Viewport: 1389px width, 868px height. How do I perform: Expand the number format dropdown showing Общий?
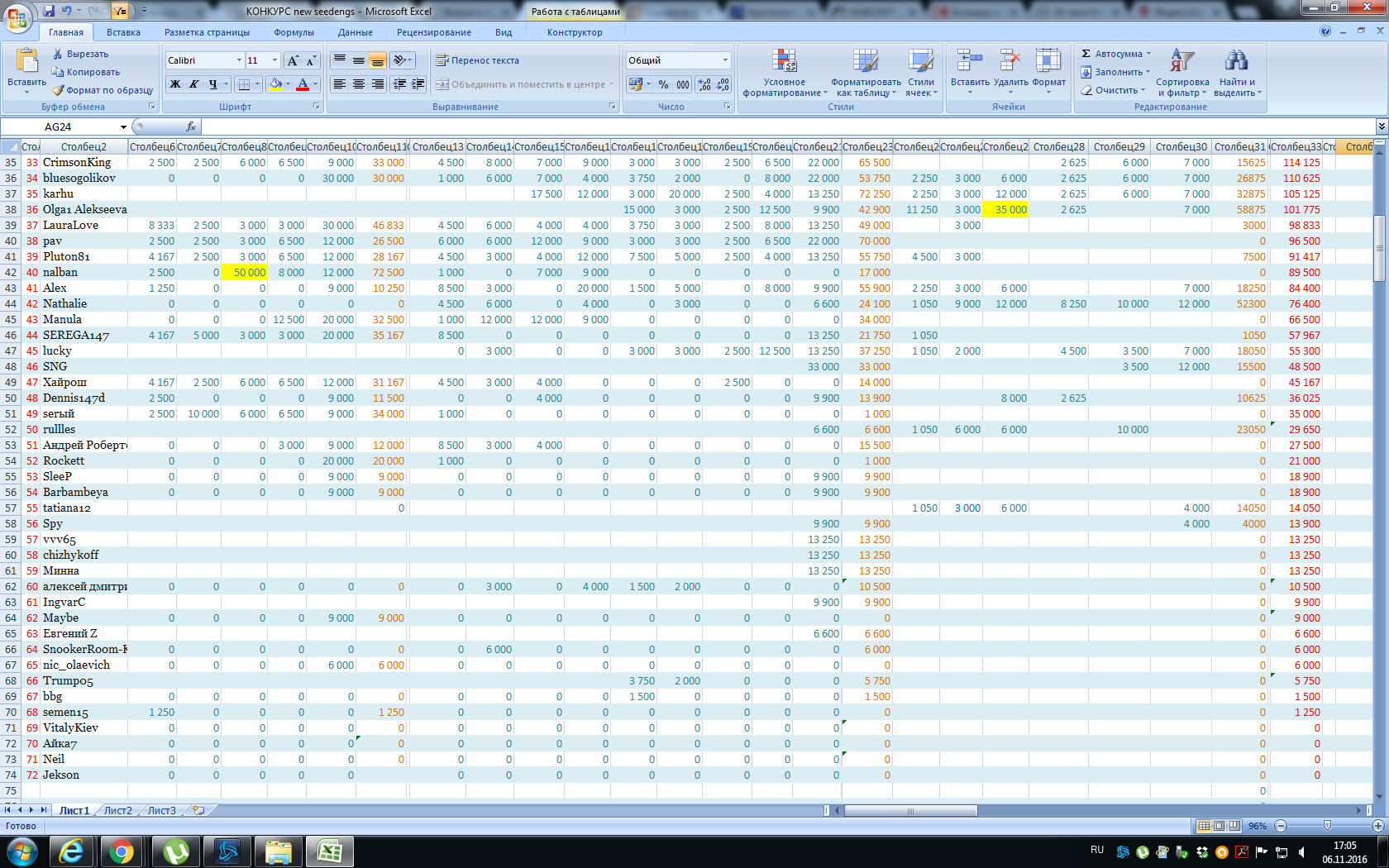coord(725,60)
